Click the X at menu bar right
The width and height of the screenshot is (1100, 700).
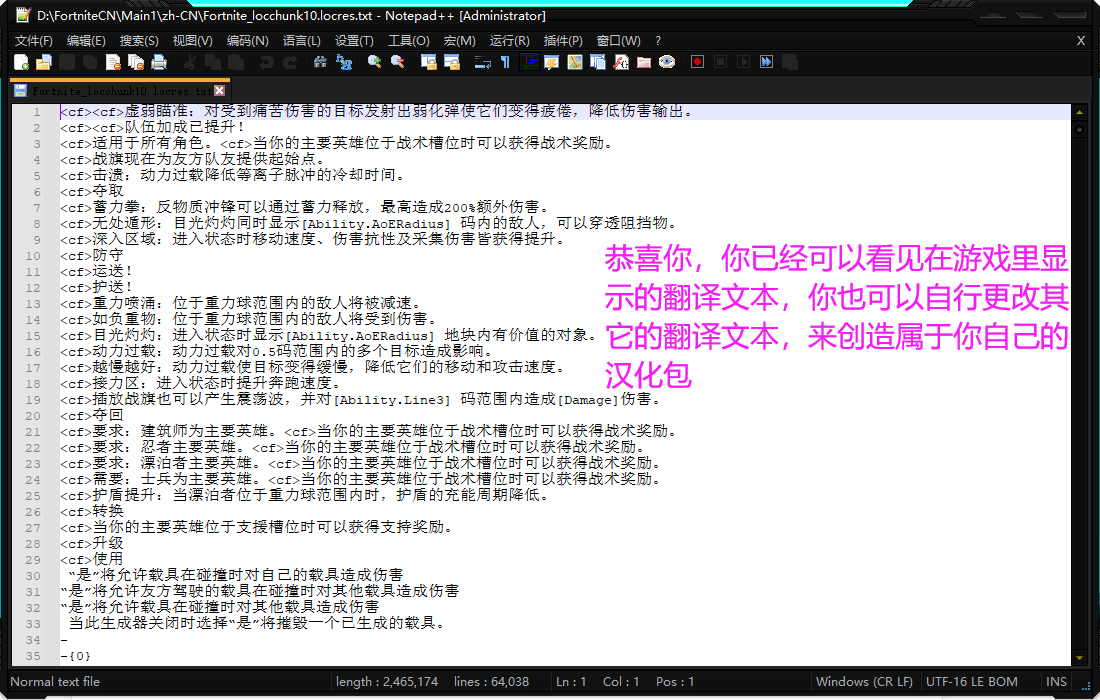point(1080,41)
